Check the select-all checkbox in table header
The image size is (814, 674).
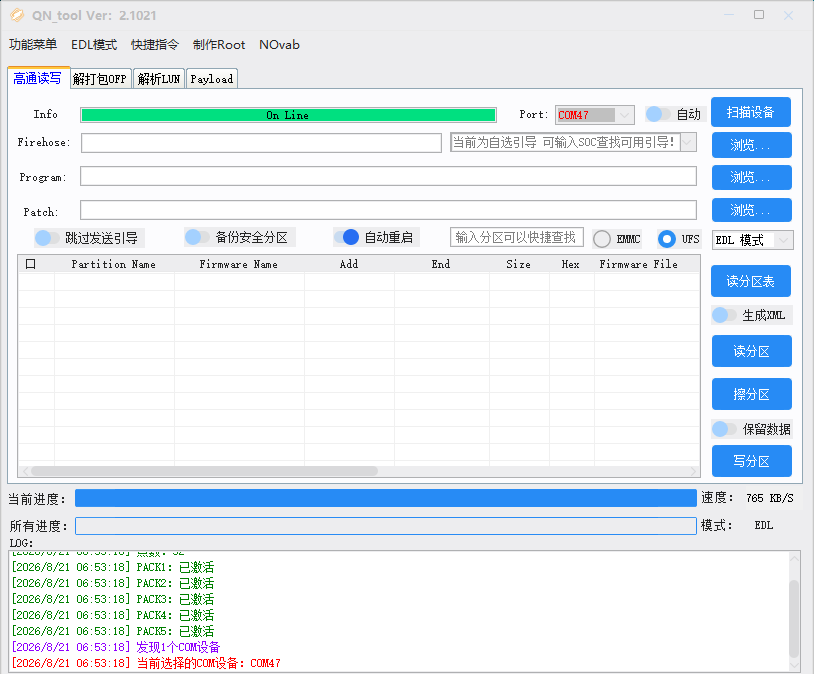click(31, 264)
